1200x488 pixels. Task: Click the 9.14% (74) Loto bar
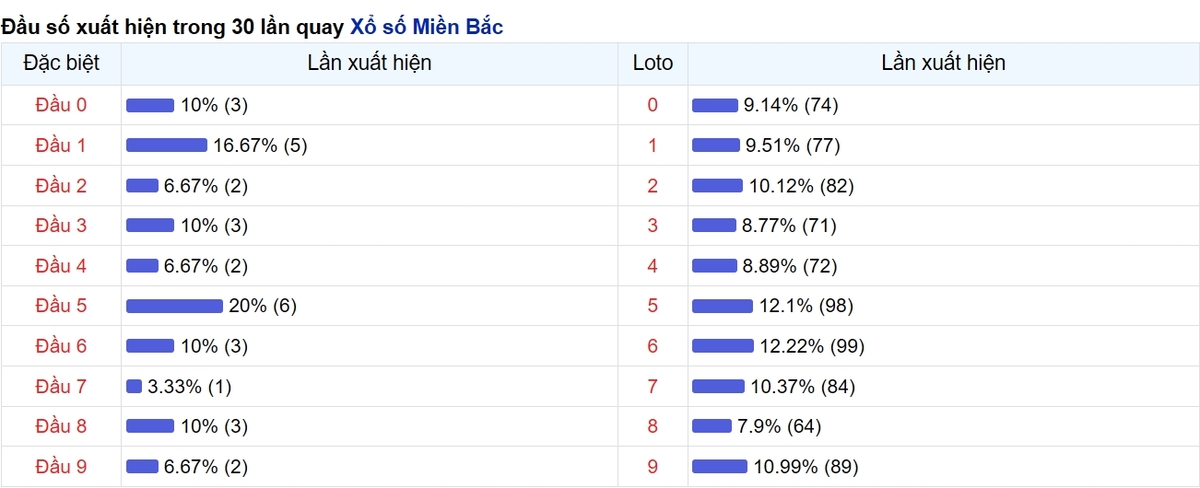click(715, 105)
